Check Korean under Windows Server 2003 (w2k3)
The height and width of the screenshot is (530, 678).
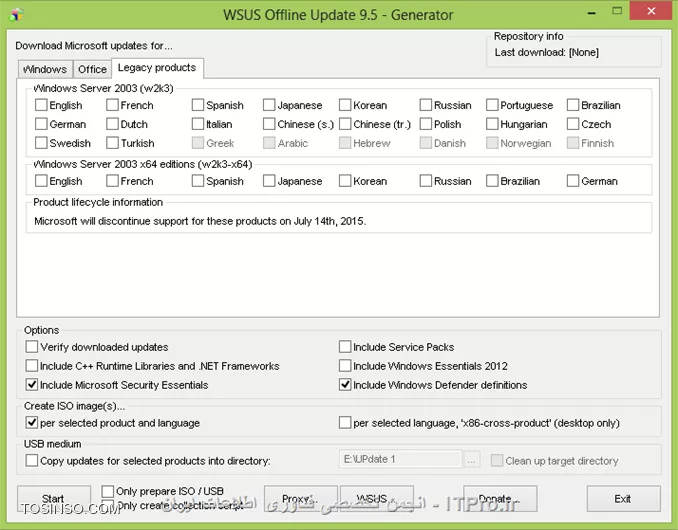345,105
